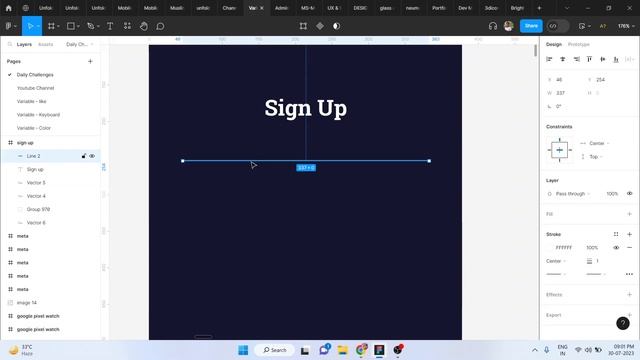Image resolution: width=640 pixels, height=360 pixels.
Task: Switch to the Design tab
Action: pyautogui.click(x=554, y=44)
